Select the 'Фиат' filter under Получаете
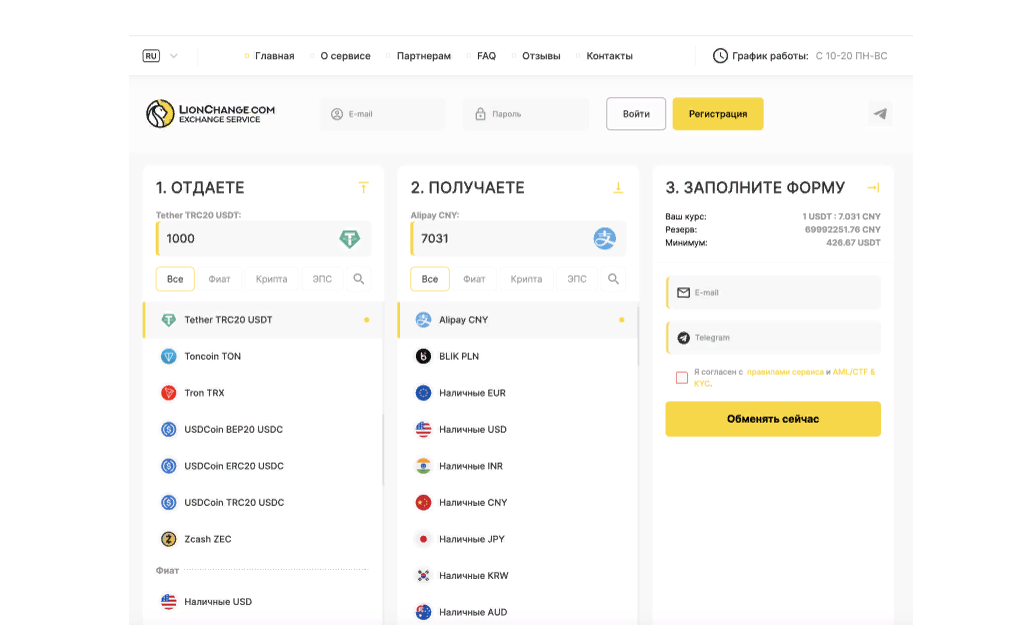Screen dimensions: 1031x637 pyautogui.click(x=474, y=279)
